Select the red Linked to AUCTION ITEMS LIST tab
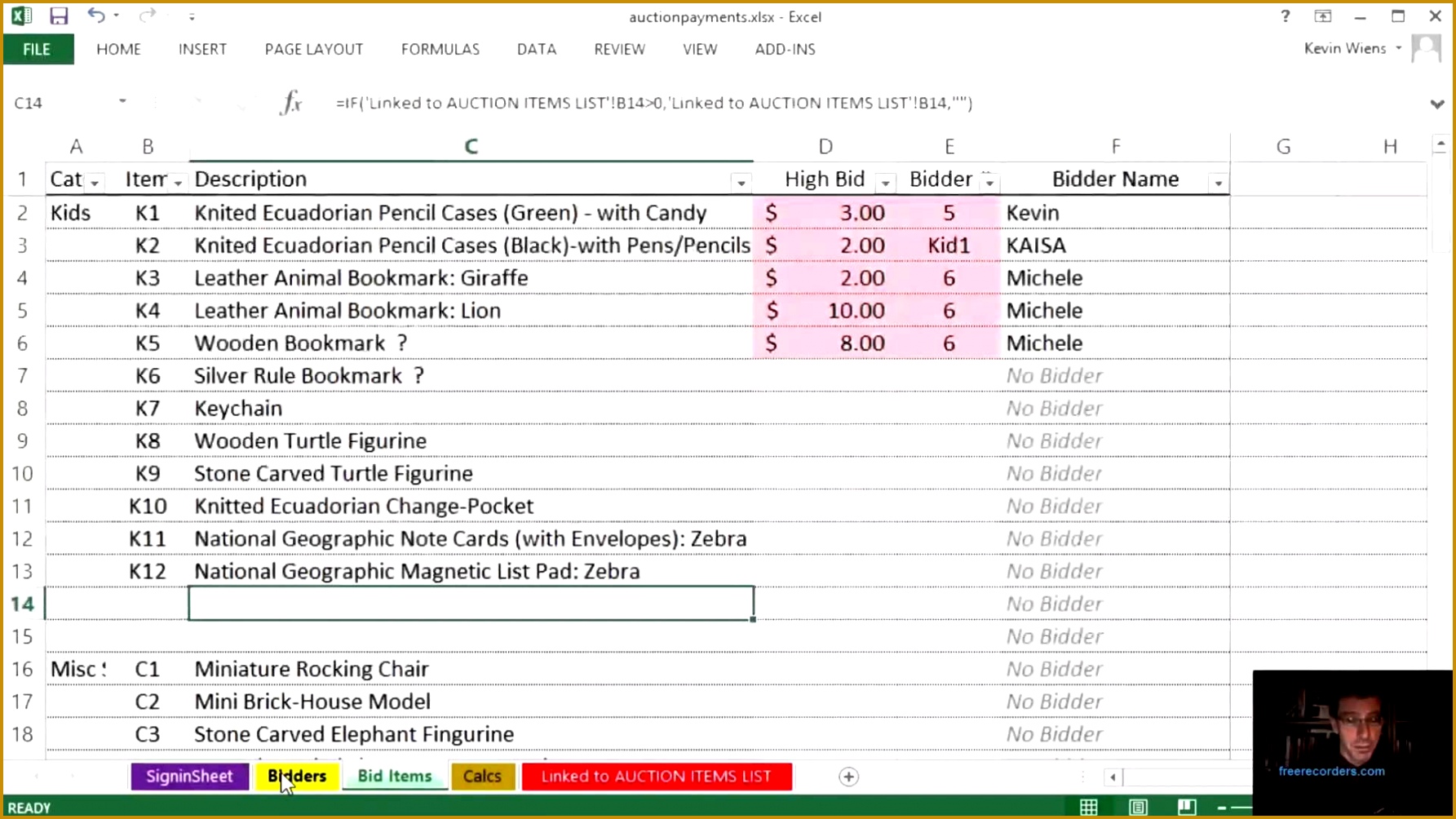The height and width of the screenshot is (819, 1456). click(656, 777)
